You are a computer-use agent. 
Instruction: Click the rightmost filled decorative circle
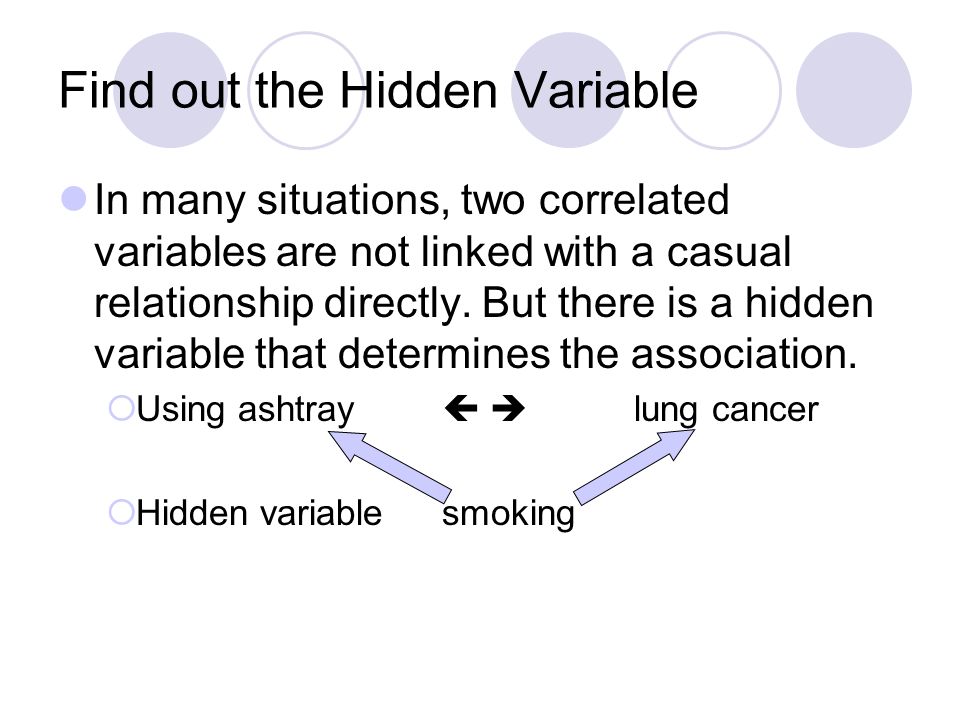coord(853,90)
